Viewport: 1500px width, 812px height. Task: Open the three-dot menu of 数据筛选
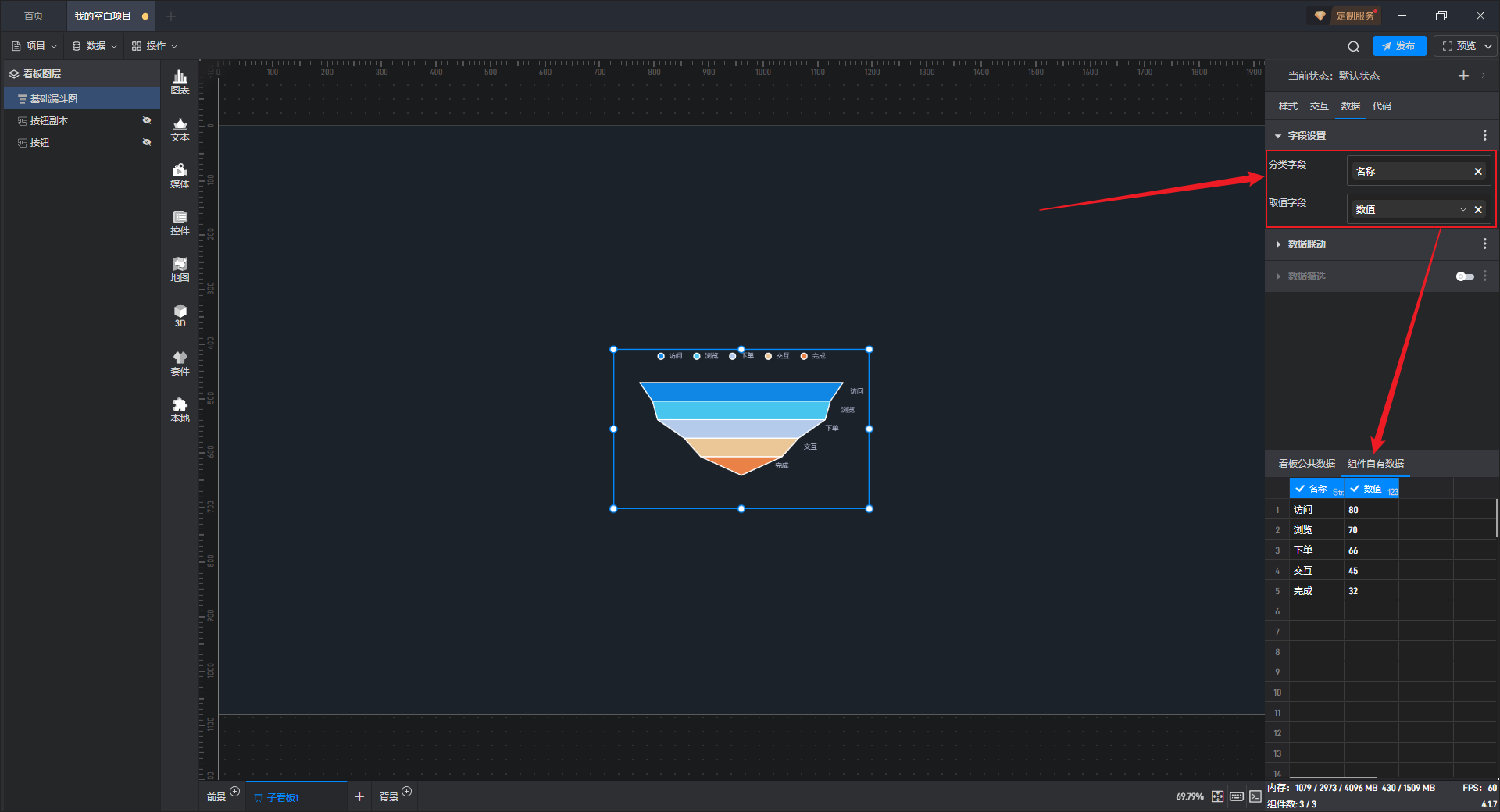[1484, 276]
